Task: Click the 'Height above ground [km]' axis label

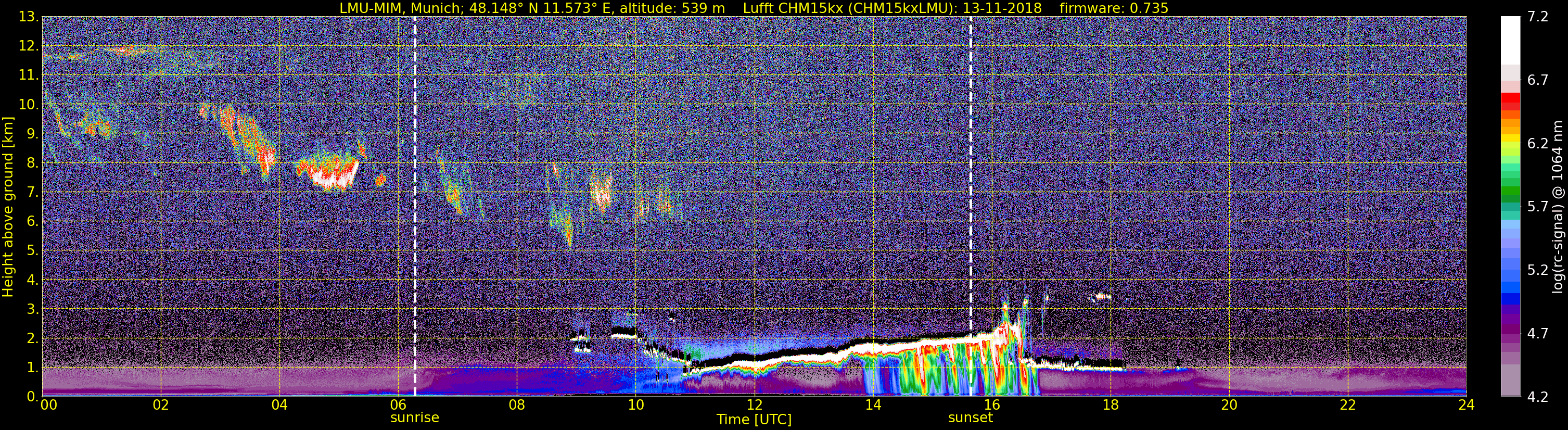Action: click(x=8, y=207)
